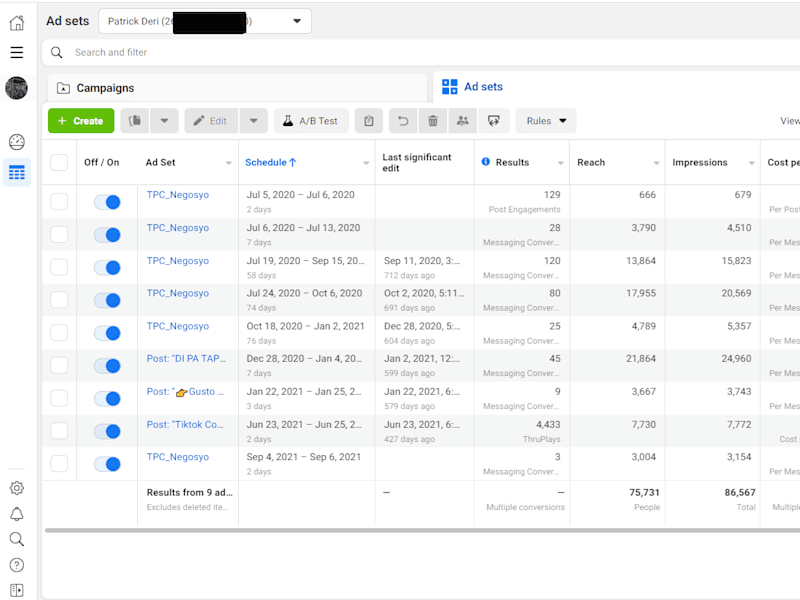Click the trash delete icon
800x600 pixels.
(433, 121)
